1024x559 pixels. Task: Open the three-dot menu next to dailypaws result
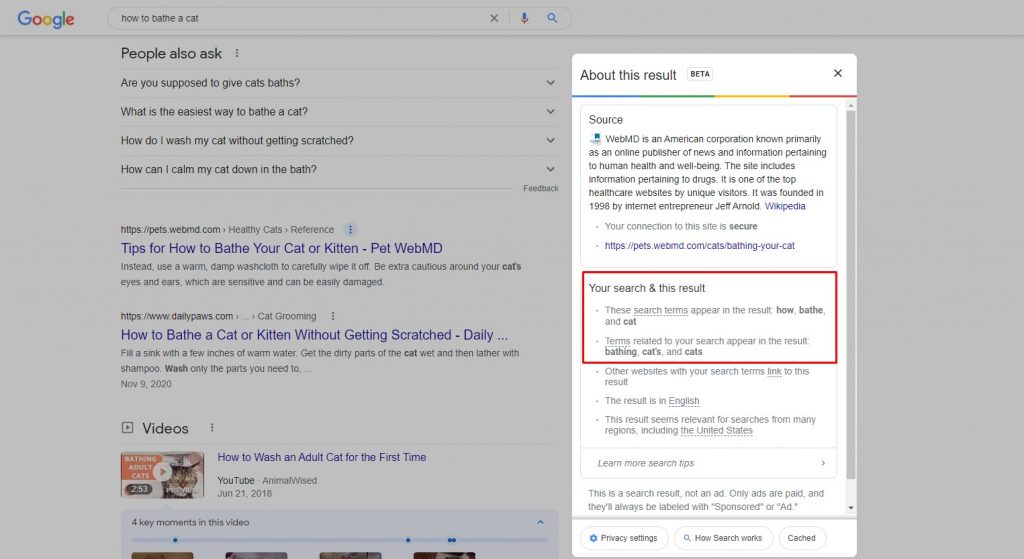[x=333, y=316]
